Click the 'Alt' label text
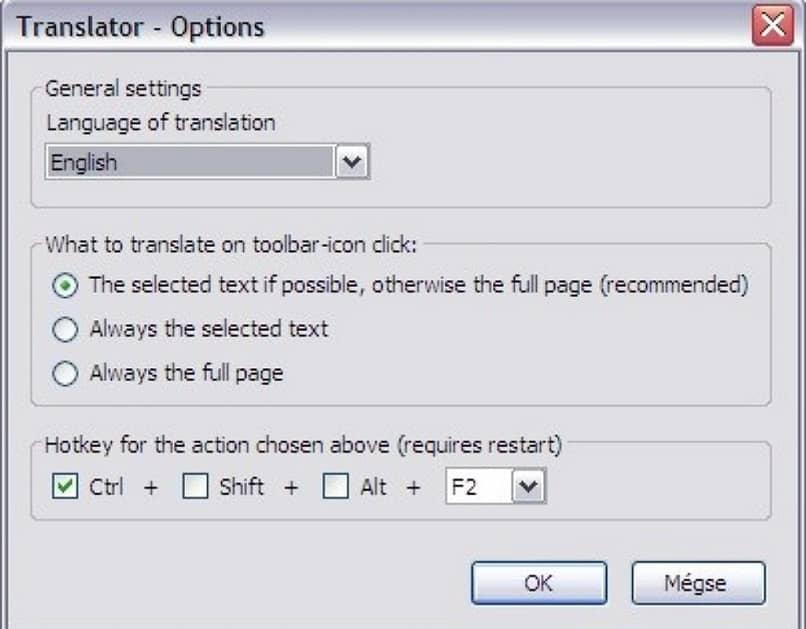806x629 pixels. click(x=373, y=487)
